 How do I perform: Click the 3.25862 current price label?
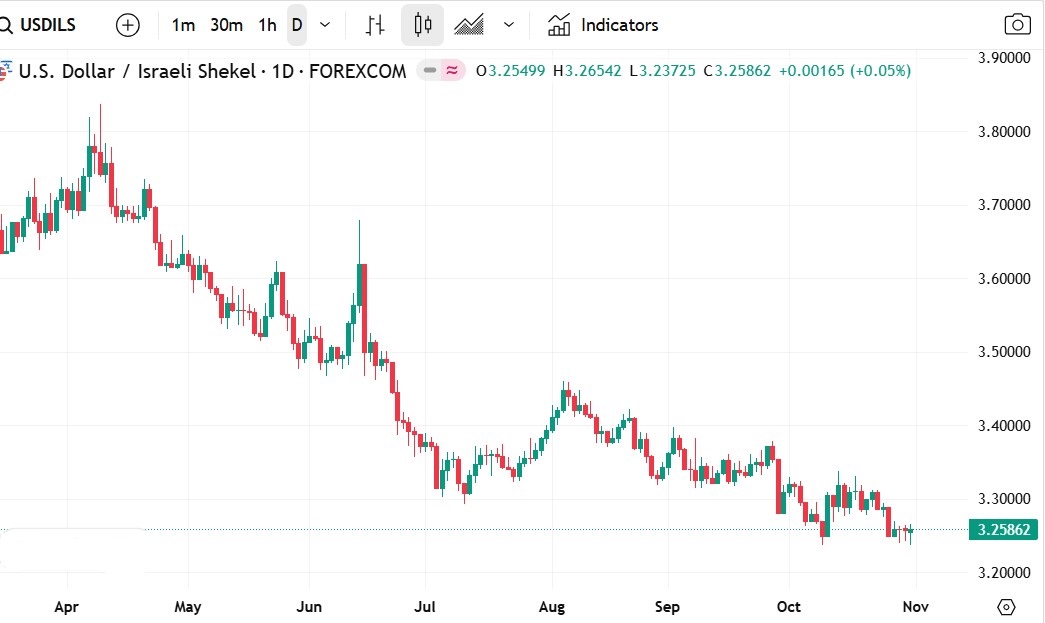[1004, 530]
